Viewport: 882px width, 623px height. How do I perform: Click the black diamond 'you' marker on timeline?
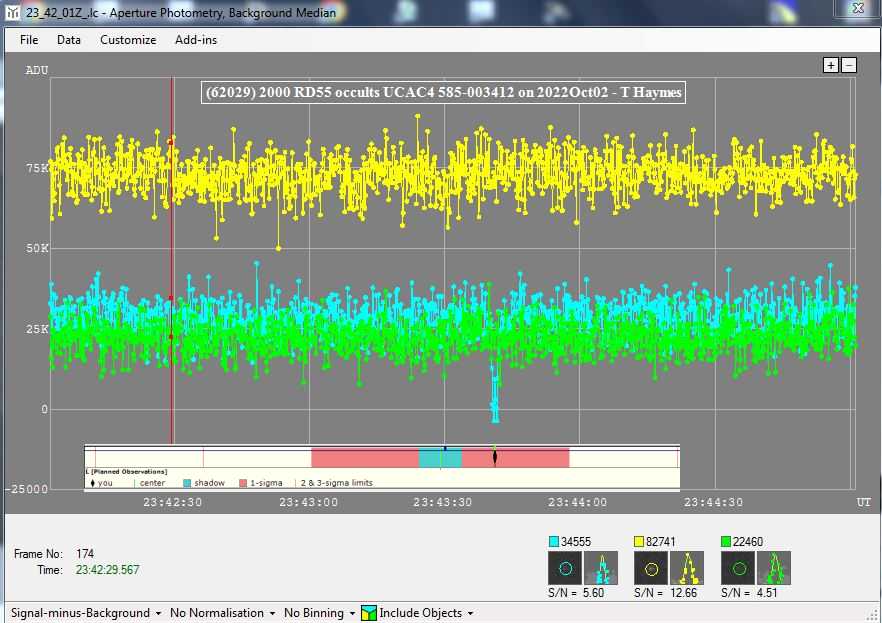click(495, 457)
